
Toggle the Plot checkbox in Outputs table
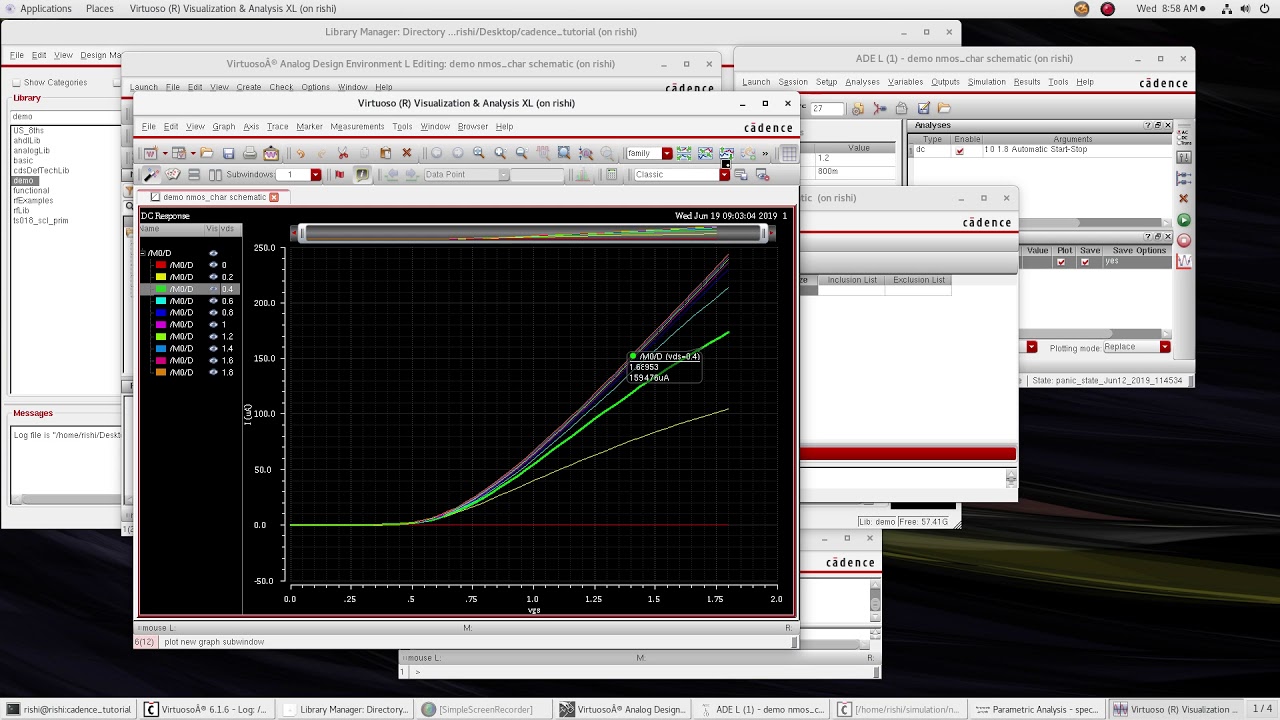[1061, 262]
